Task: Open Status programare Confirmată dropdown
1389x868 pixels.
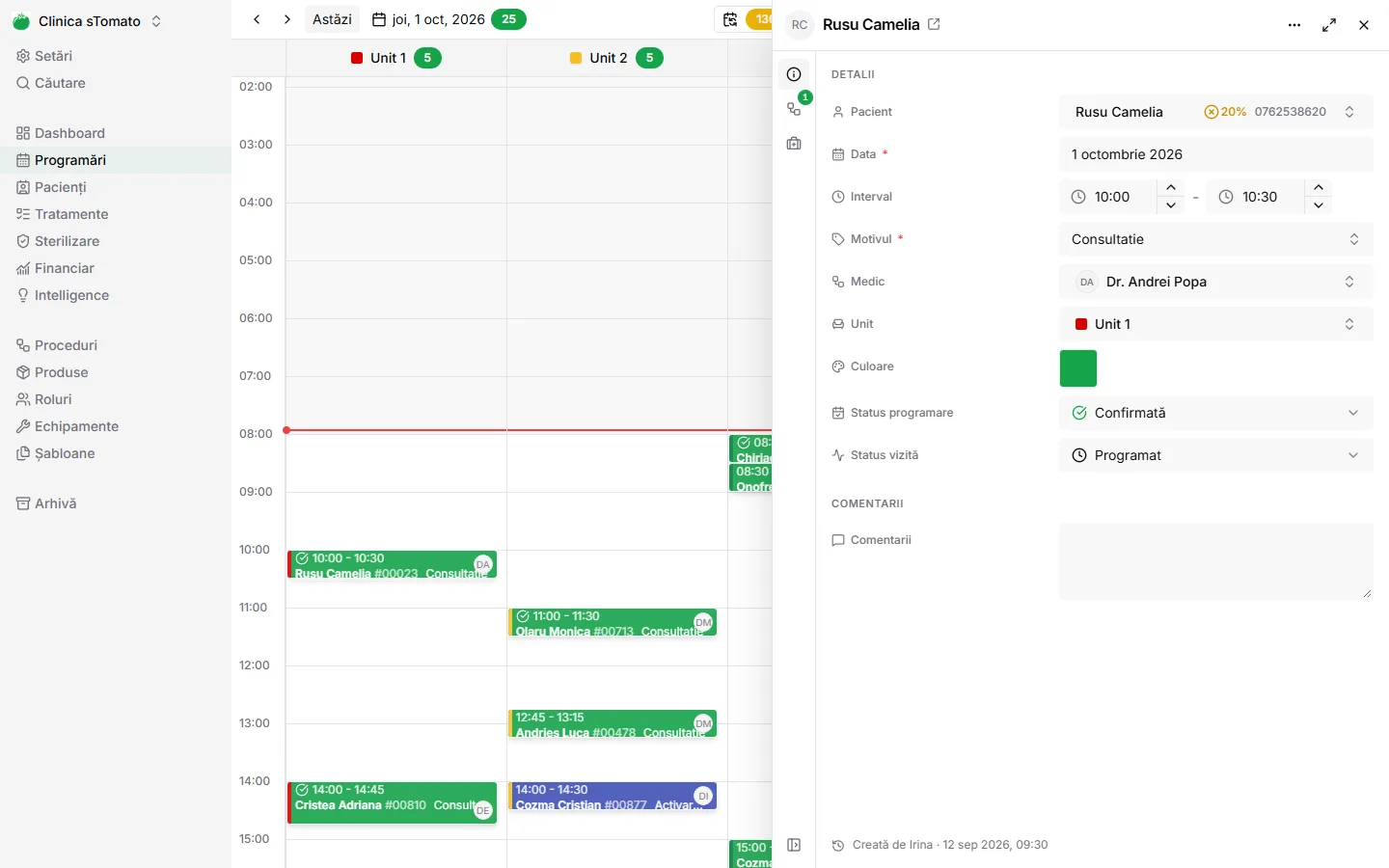Action: click(1215, 413)
